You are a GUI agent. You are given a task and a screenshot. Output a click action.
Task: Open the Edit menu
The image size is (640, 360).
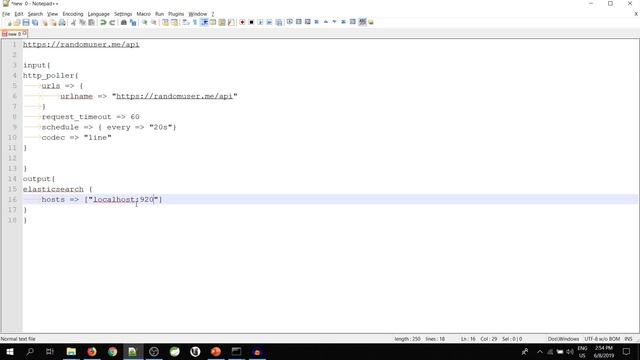pos(19,14)
